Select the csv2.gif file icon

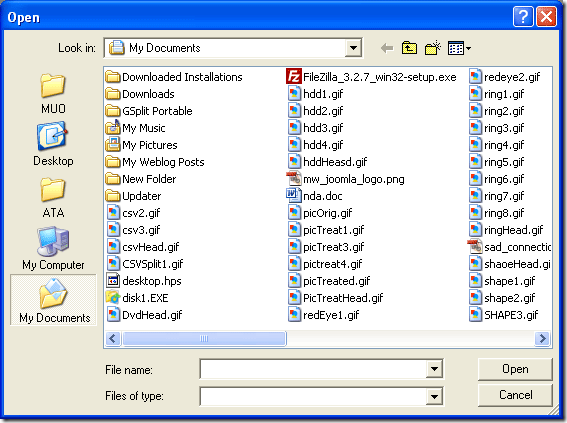113,213
